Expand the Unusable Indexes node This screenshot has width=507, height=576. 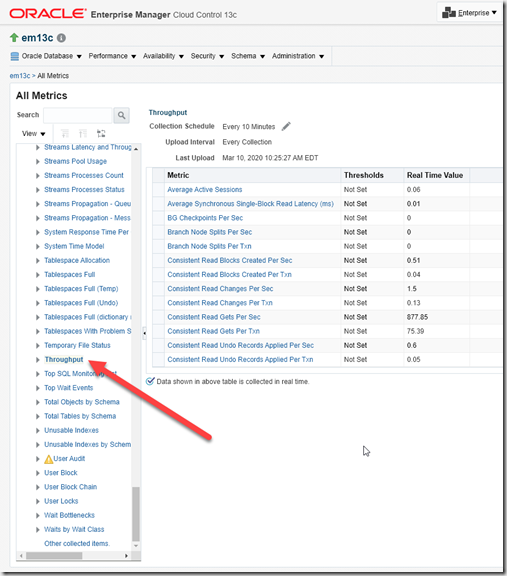pos(37,431)
